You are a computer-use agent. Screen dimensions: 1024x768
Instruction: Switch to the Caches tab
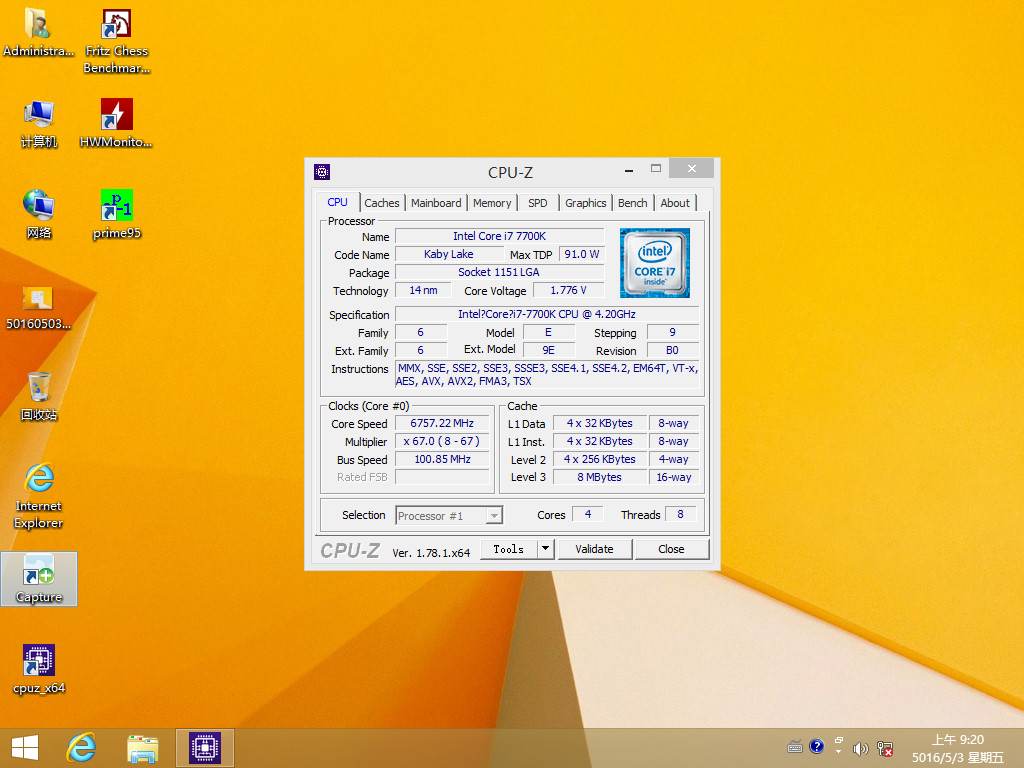[381, 203]
